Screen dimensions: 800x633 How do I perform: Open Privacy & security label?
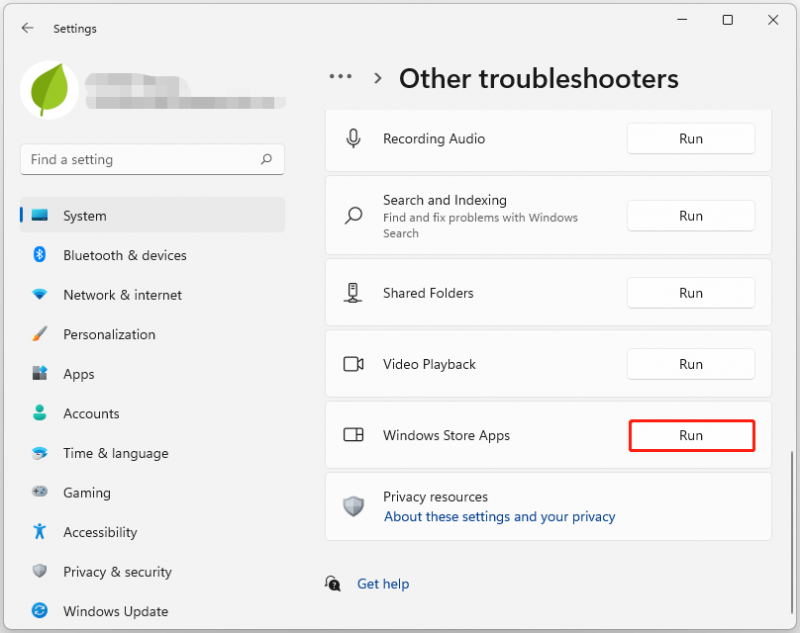pos(117,572)
